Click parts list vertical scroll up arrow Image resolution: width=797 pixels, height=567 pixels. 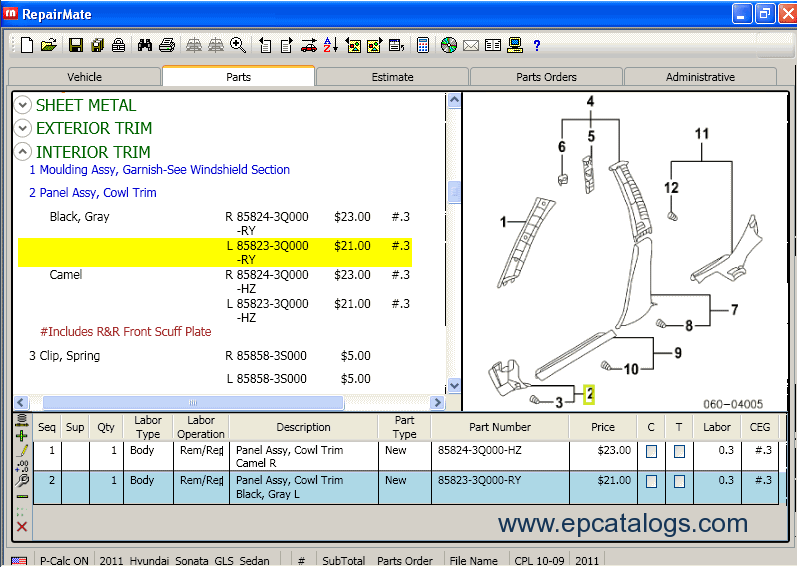[454, 101]
